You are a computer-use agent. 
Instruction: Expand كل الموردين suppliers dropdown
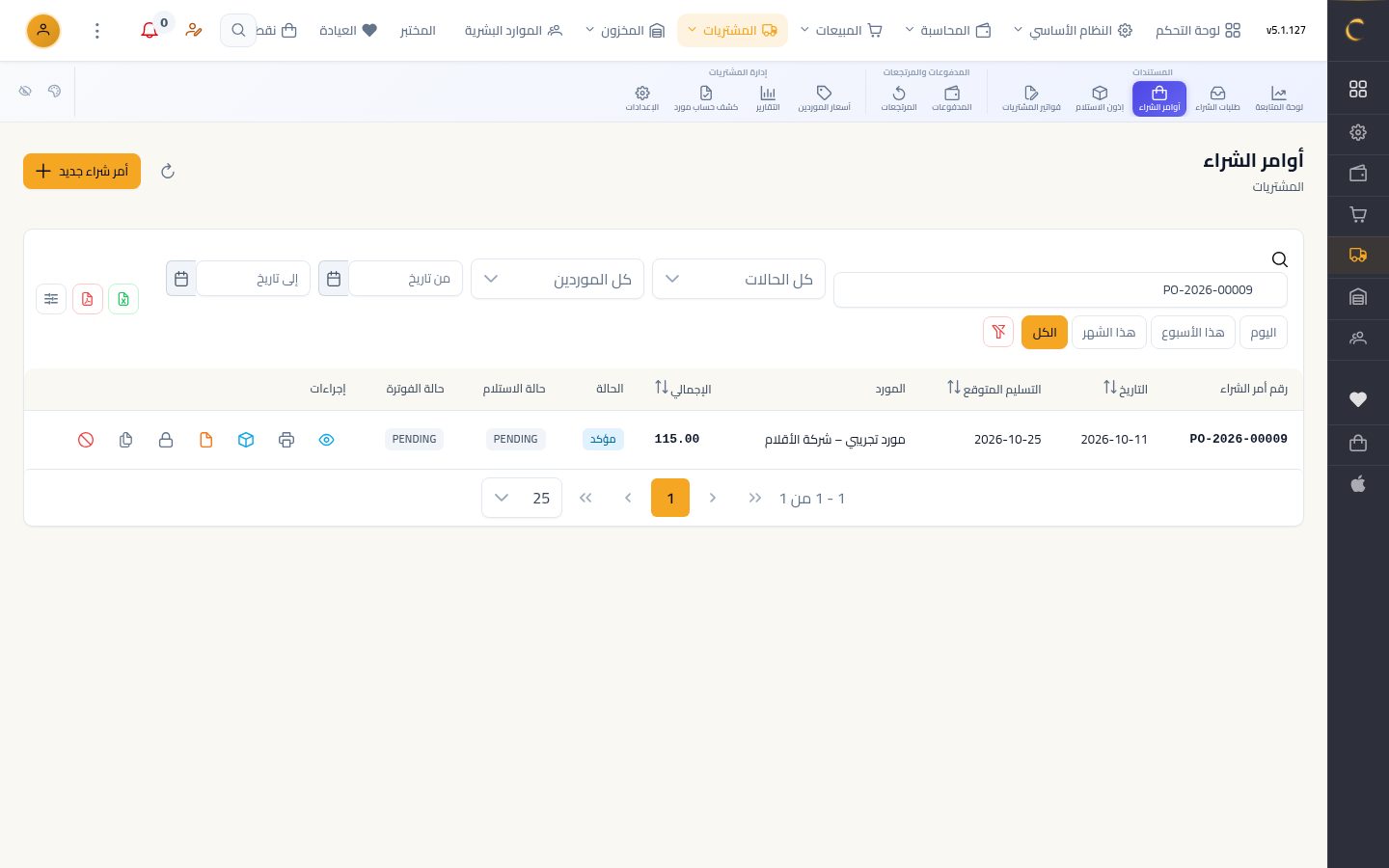click(x=558, y=279)
